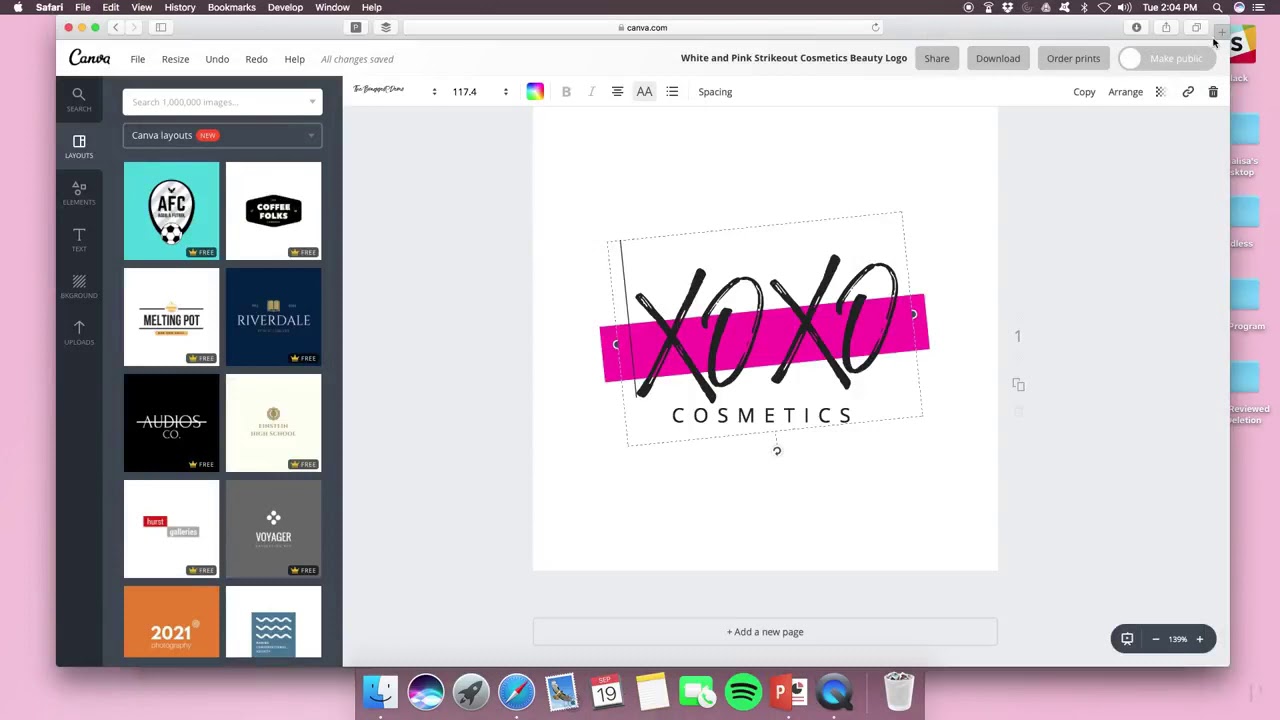Select the Riverdale logo layout
This screenshot has height=720, width=1280.
(273, 316)
